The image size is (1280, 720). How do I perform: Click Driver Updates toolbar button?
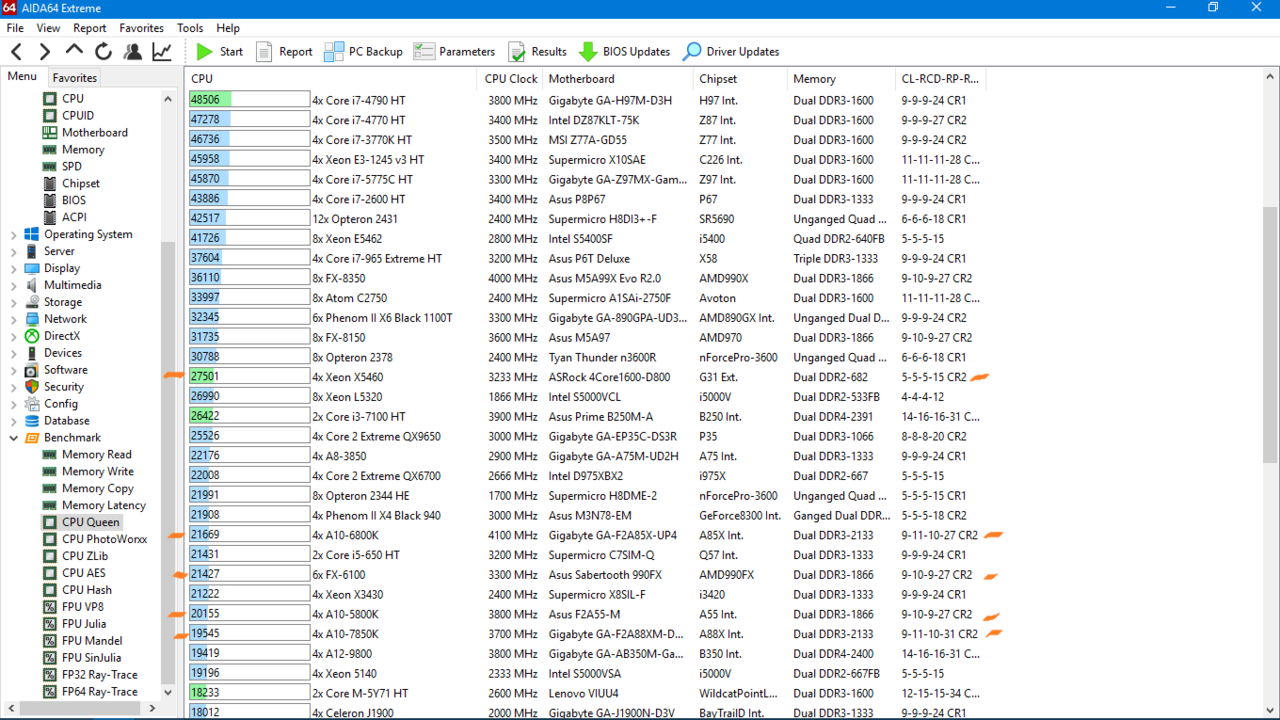731,52
